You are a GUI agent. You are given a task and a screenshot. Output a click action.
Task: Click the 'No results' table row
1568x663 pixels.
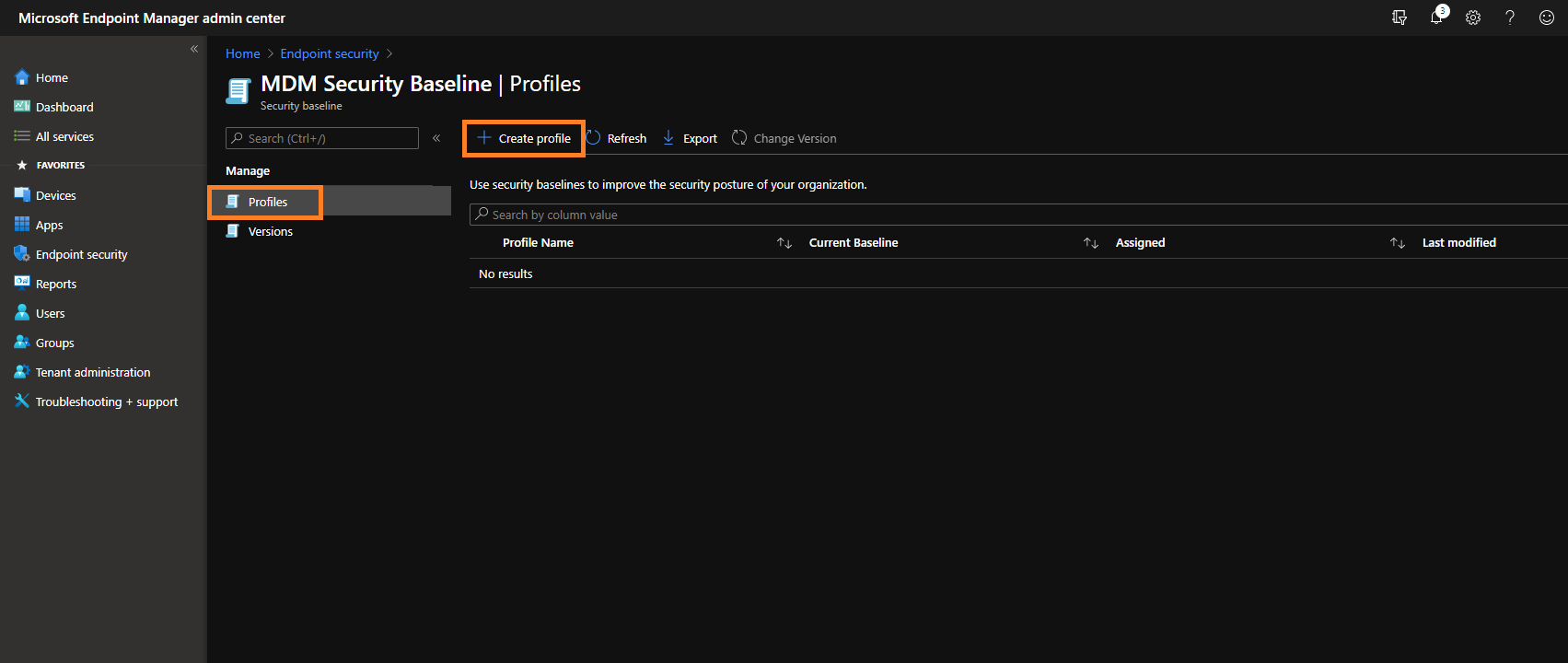point(1018,273)
